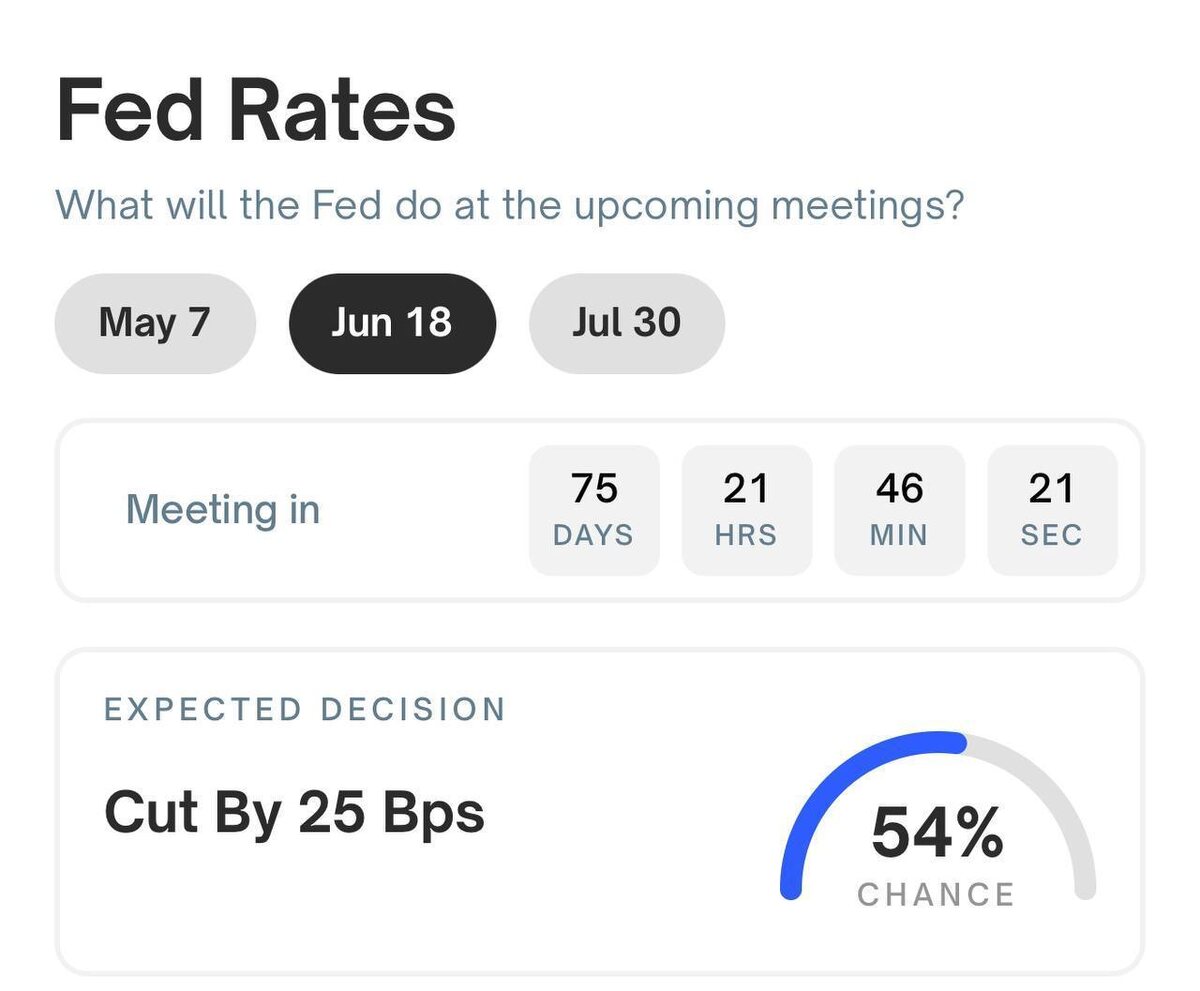This screenshot has height=991, width=1200.
Task: Click the SEC unit label
Action: tap(1051, 536)
